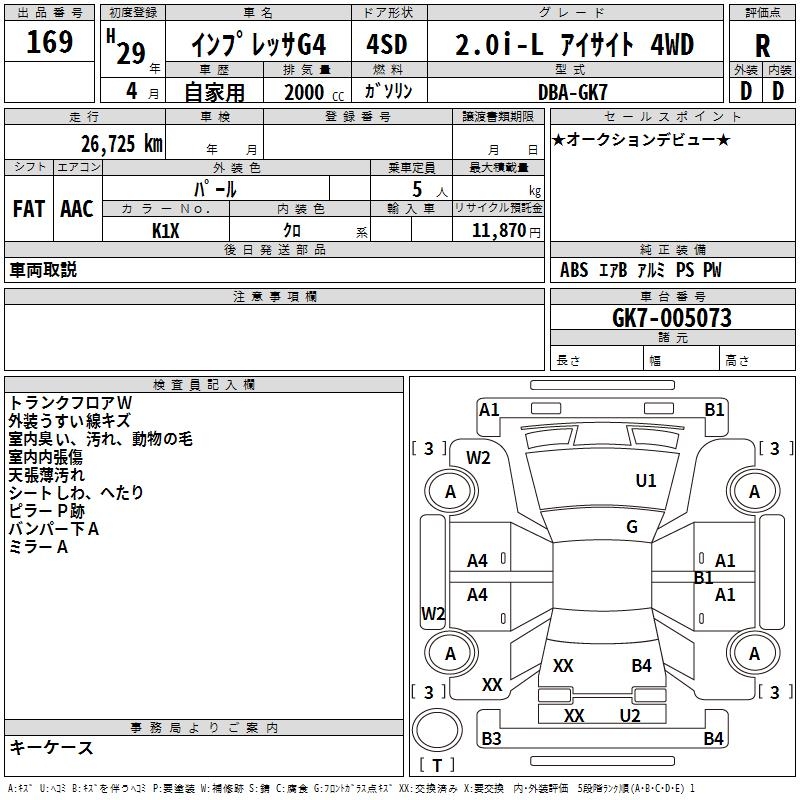Click chassis number GK7-005073

[x=671, y=317]
